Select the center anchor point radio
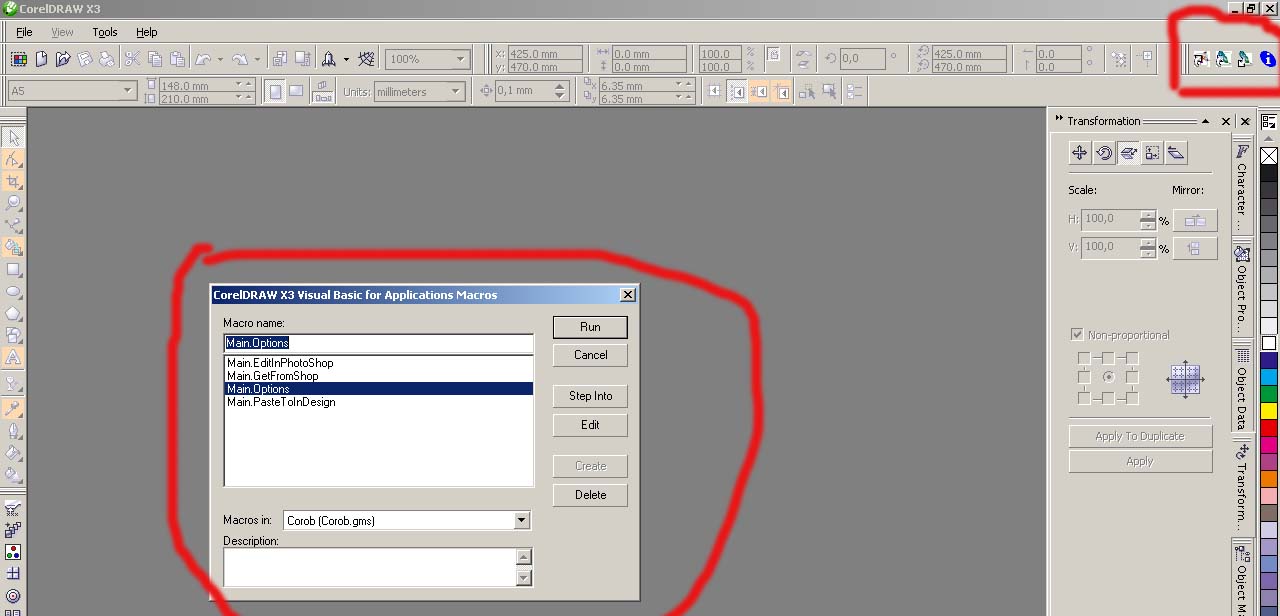 click(1108, 377)
